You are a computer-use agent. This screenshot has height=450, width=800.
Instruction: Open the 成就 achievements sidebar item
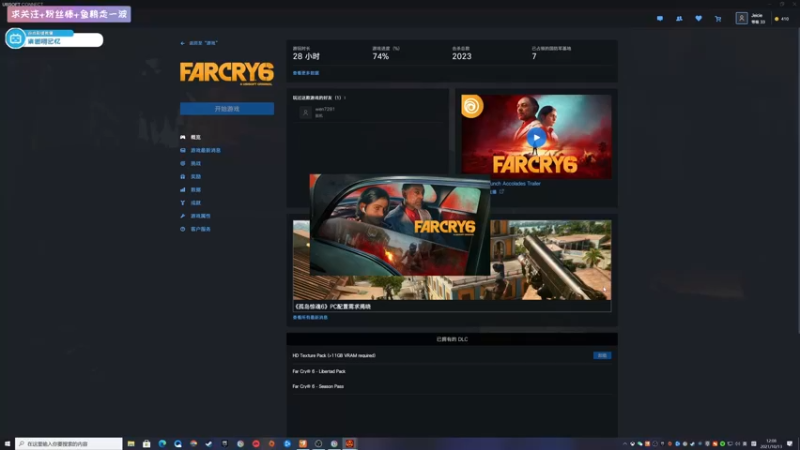coord(190,203)
